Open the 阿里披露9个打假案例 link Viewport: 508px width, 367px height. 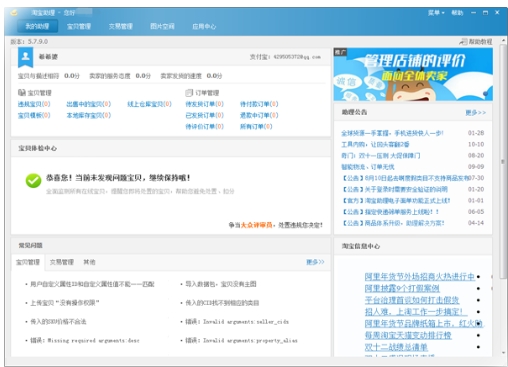pos(402,288)
